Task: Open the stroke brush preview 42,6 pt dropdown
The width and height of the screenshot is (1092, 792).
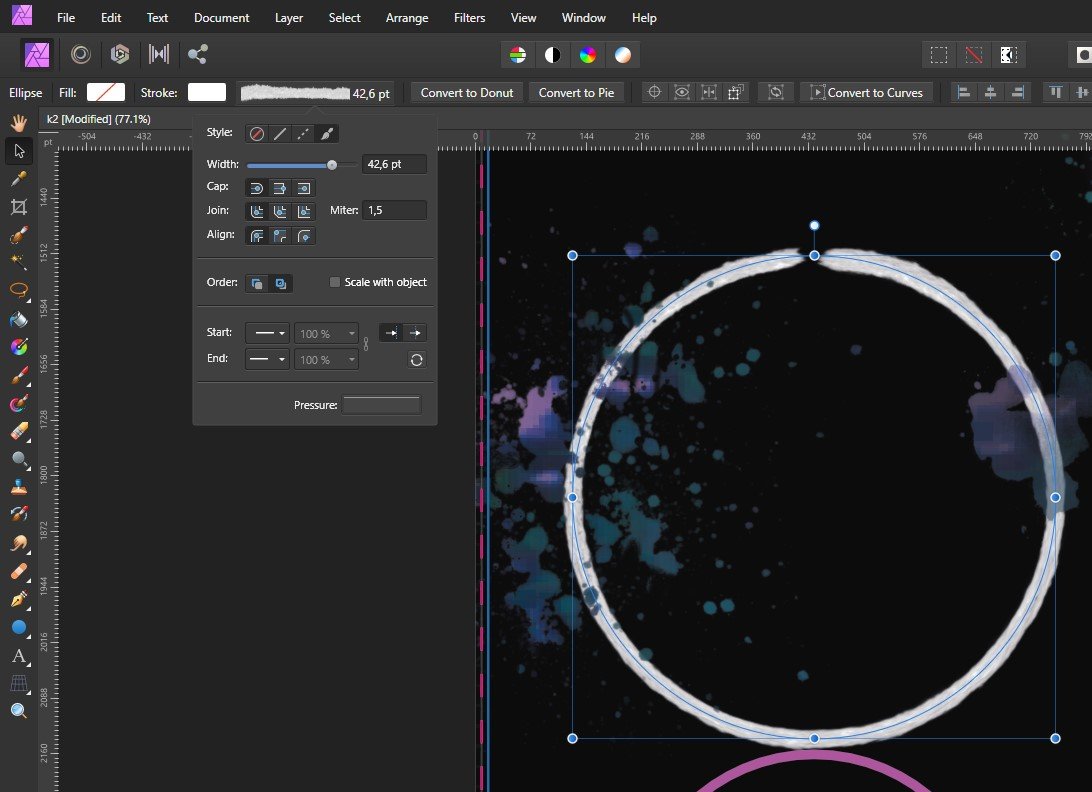Action: click(315, 93)
